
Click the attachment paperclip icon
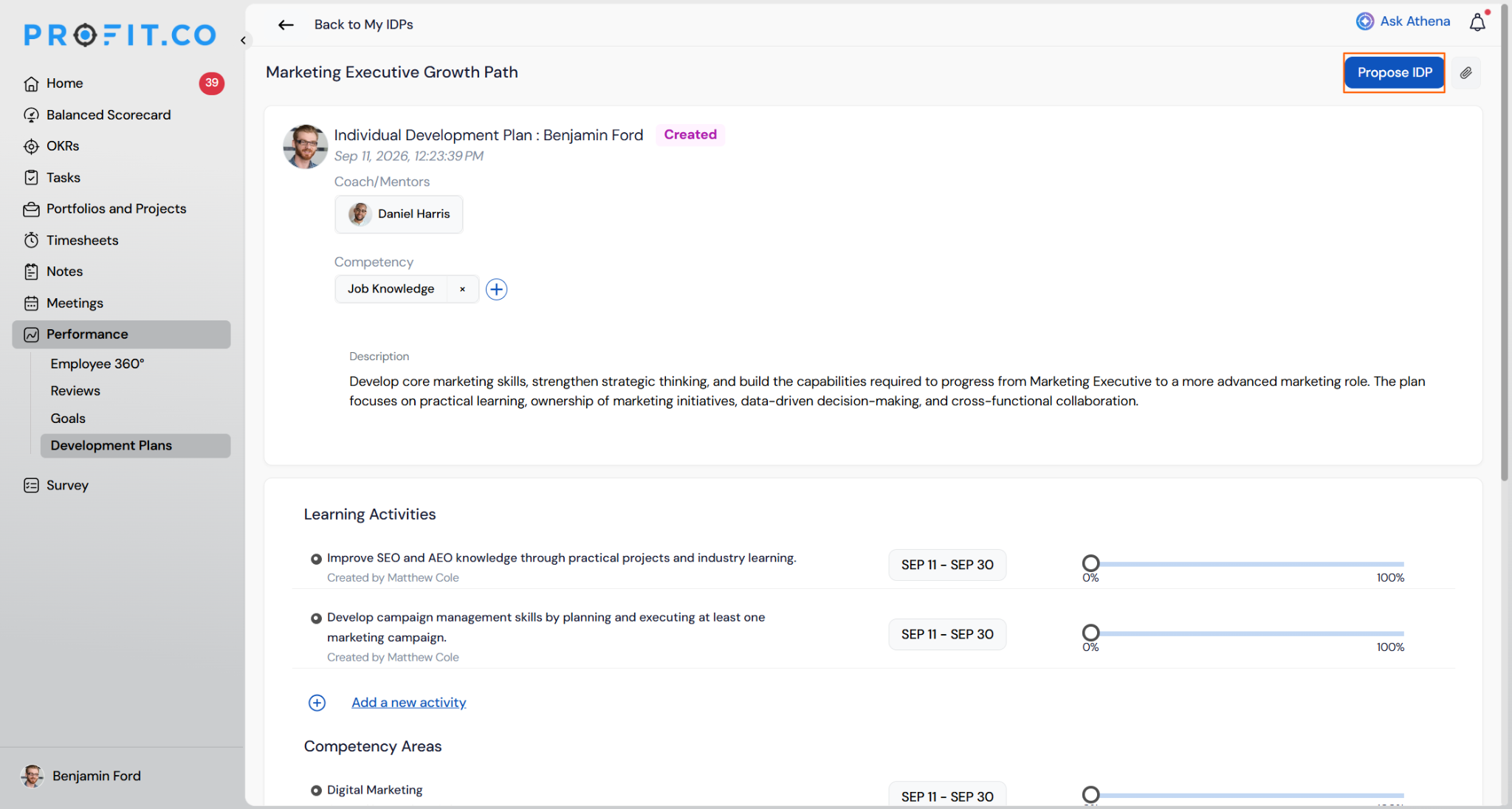[x=1466, y=72]
